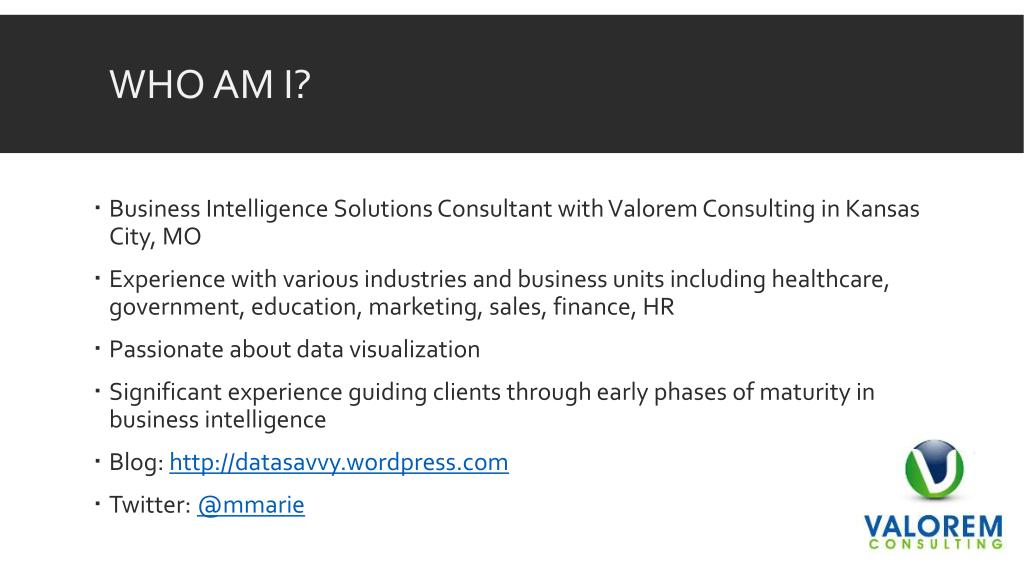The height and width of the screenshot is (576, 1024).
Task: Click the bullet marker before Blog line
Action: (x=97, y=462)
